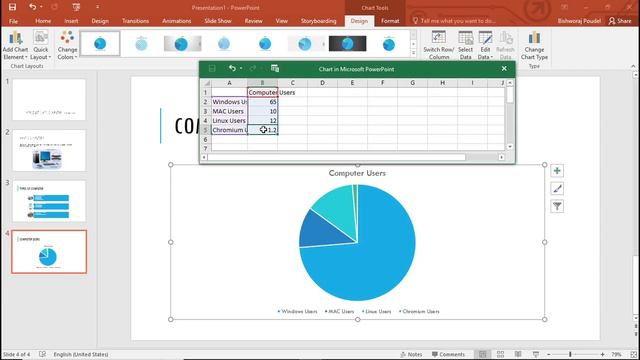Close the Chart in Microsoft PowerPoint data window
Viewport: 640px width, 360px height.
click(x=504, y=69)
